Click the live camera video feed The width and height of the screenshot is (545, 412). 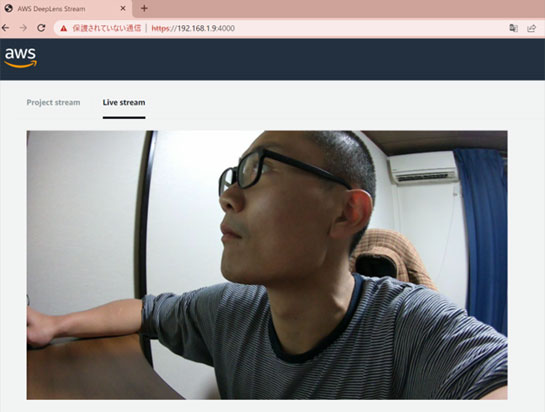tap(267, 265)
